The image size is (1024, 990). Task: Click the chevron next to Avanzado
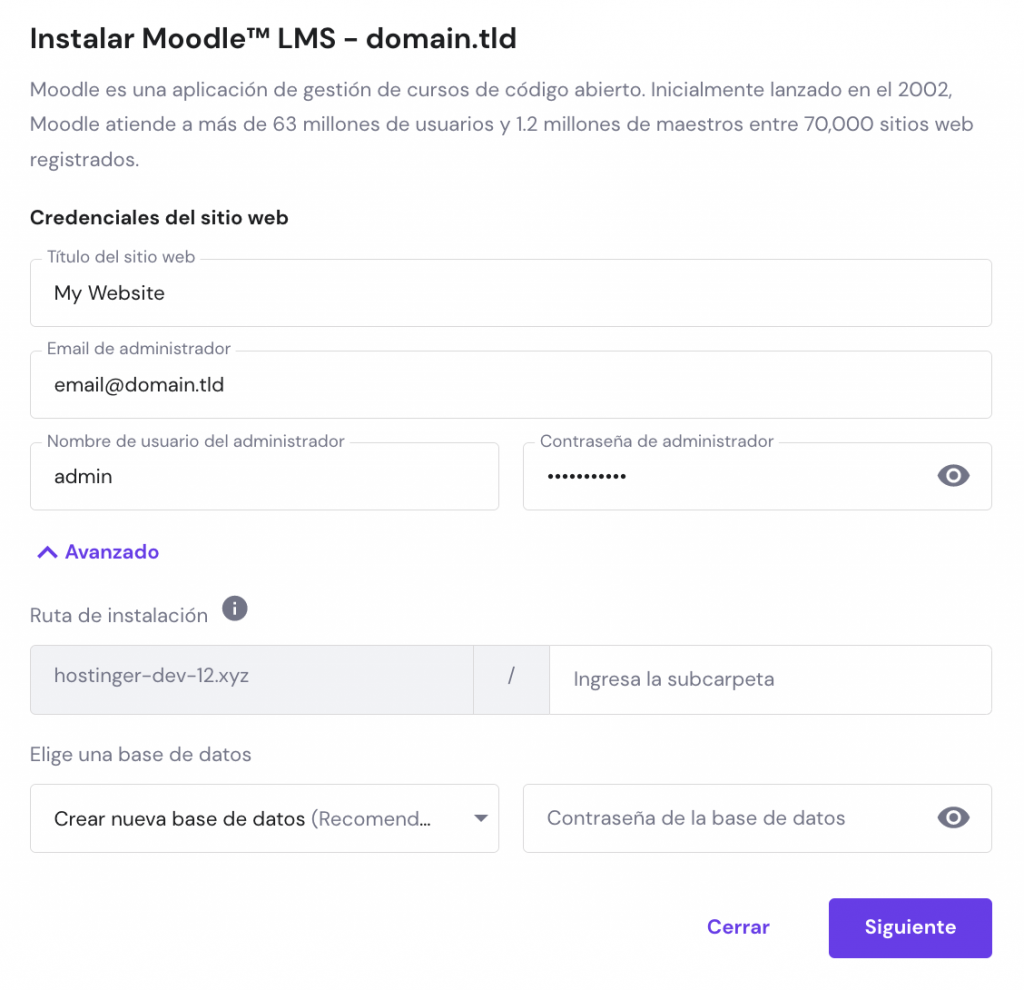pyautogui.click(x=46, y=551)
